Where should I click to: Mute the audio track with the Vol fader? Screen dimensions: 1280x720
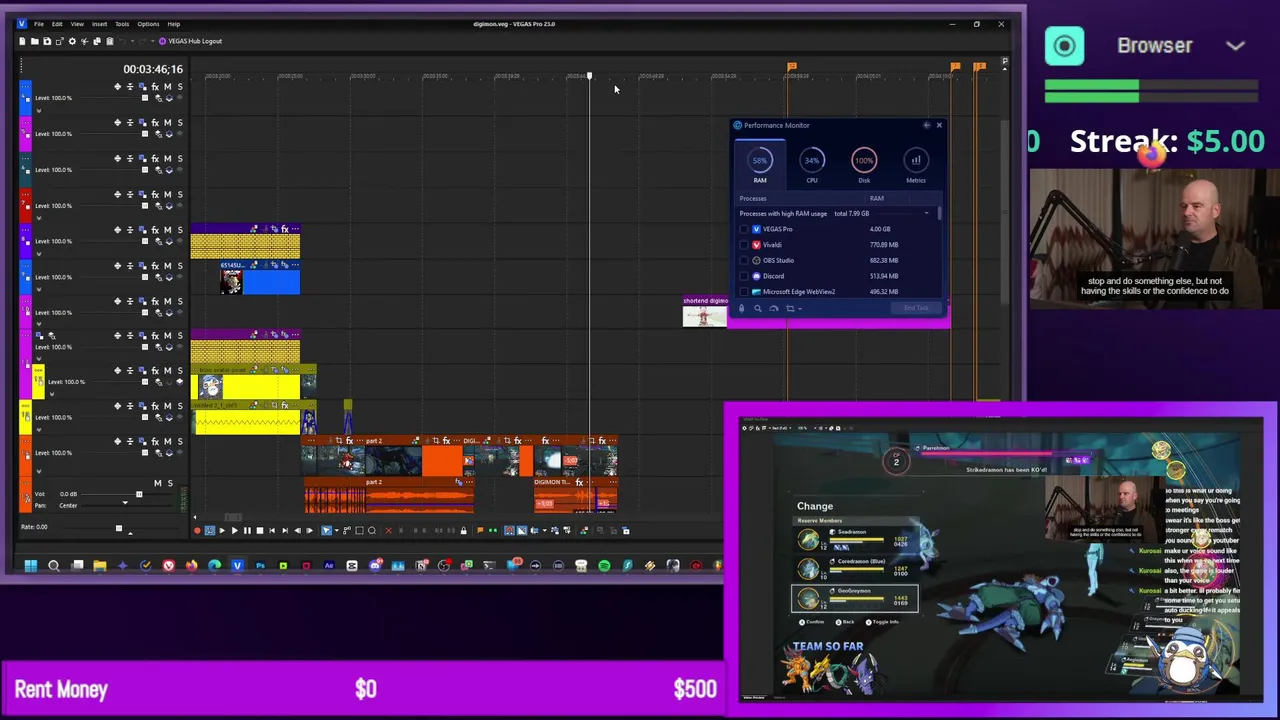click(x=157, y=483)
